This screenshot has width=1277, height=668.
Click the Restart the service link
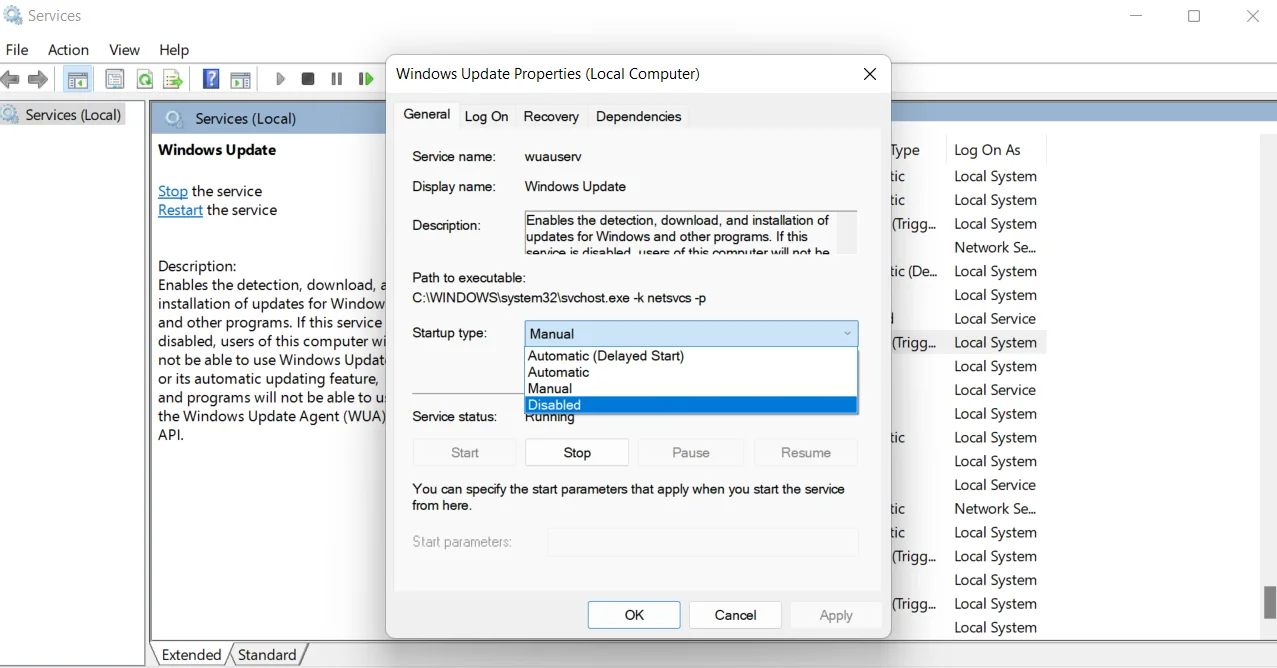tap(180, 210)
